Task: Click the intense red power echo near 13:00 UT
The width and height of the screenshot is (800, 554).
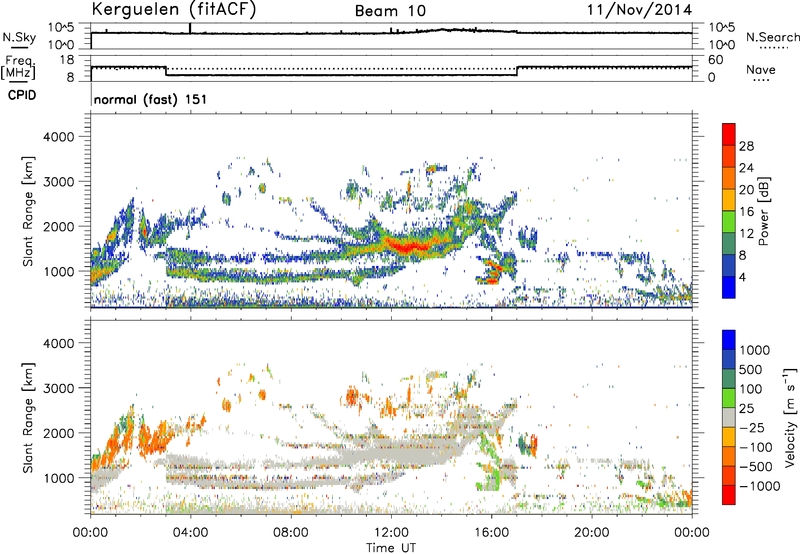Action: pos(408,247)
